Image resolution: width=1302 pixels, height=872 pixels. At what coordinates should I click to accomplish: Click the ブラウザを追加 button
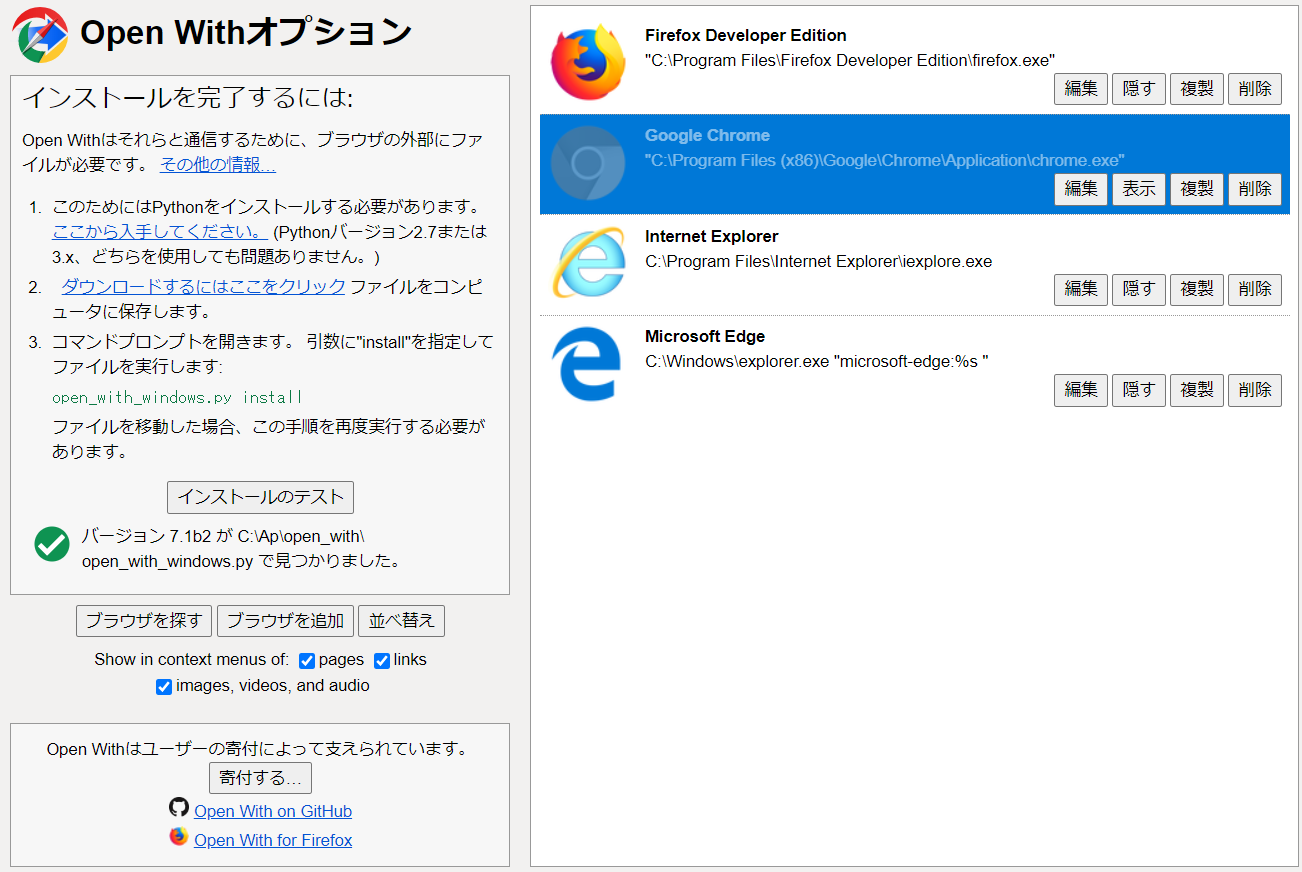(x=285, y=621)
